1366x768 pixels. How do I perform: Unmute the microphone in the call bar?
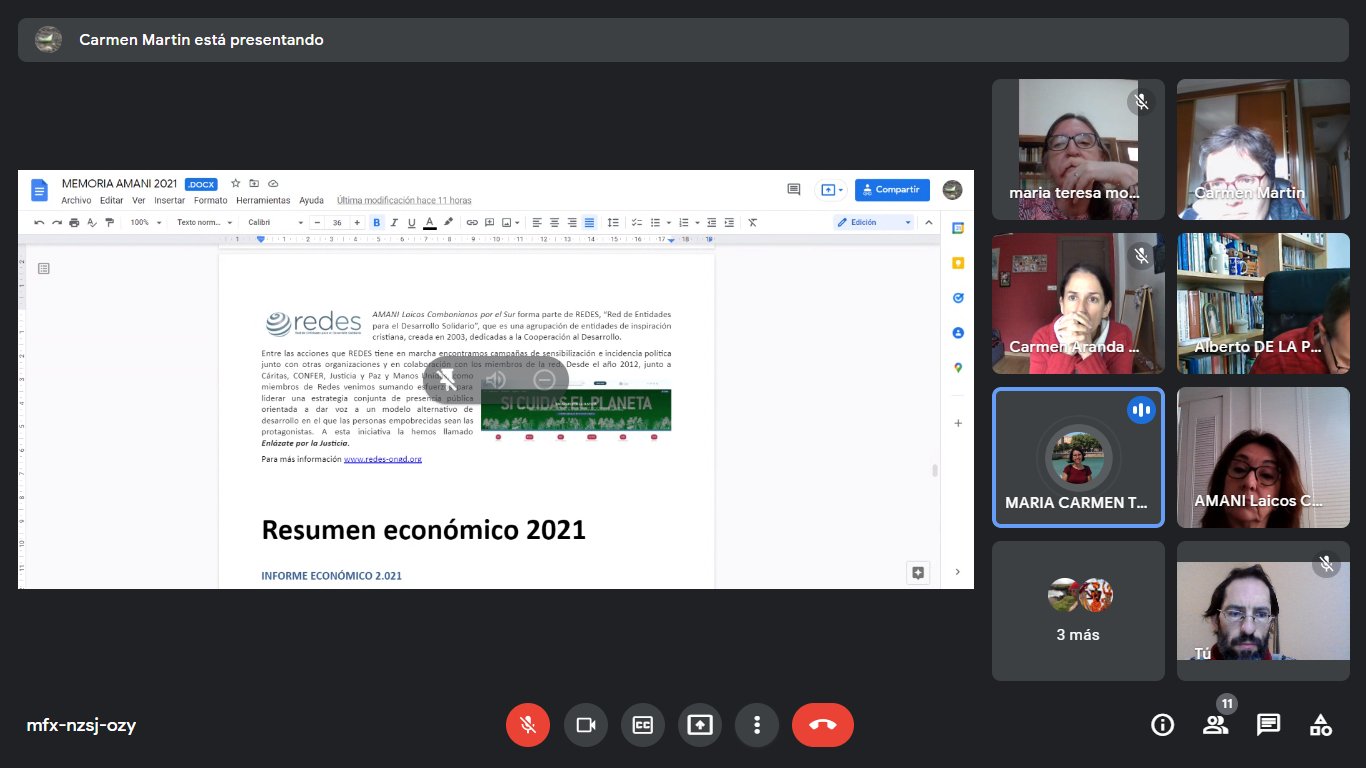[x=528, y=725]
